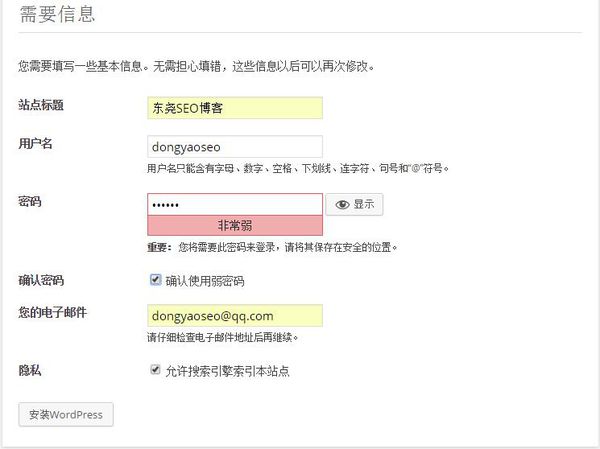The height and width of the screenshot is (449, 600).
Task: Click the 隐私 row label
Action: [x=29, y=370]
